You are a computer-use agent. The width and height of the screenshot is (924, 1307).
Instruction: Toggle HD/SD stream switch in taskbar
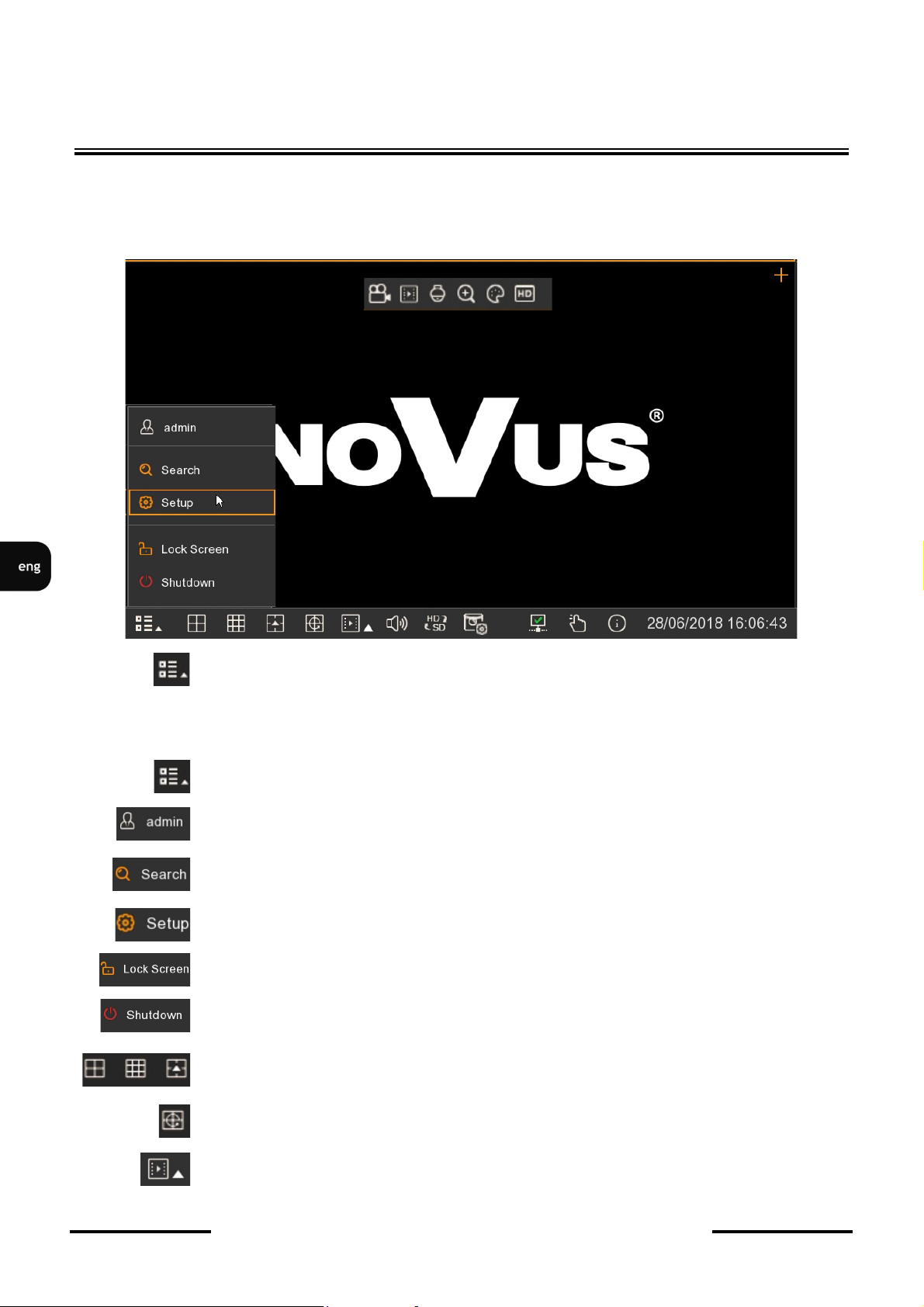tap(435, 623)
